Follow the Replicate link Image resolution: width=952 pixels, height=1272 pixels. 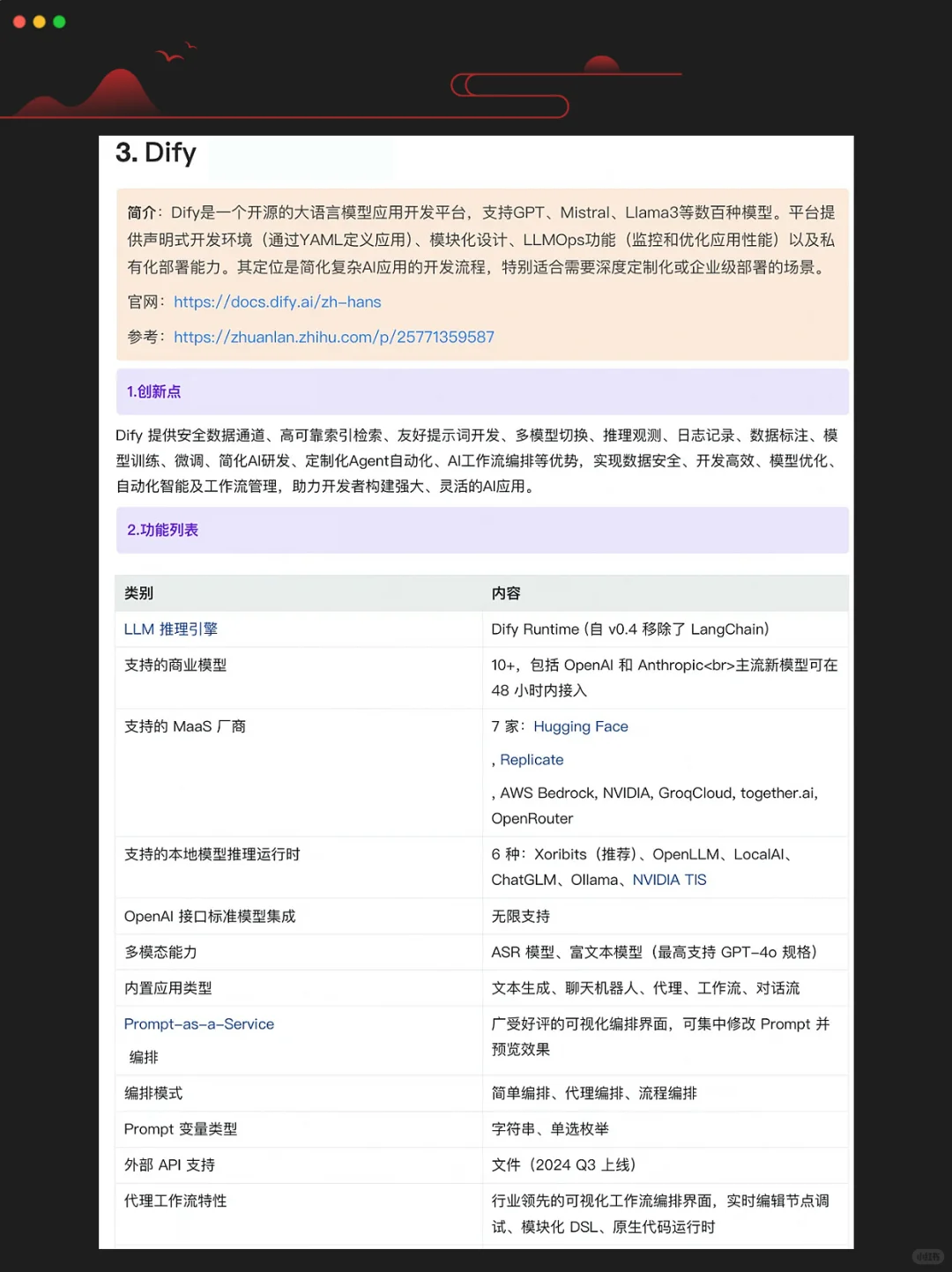[x=532, y=760]
